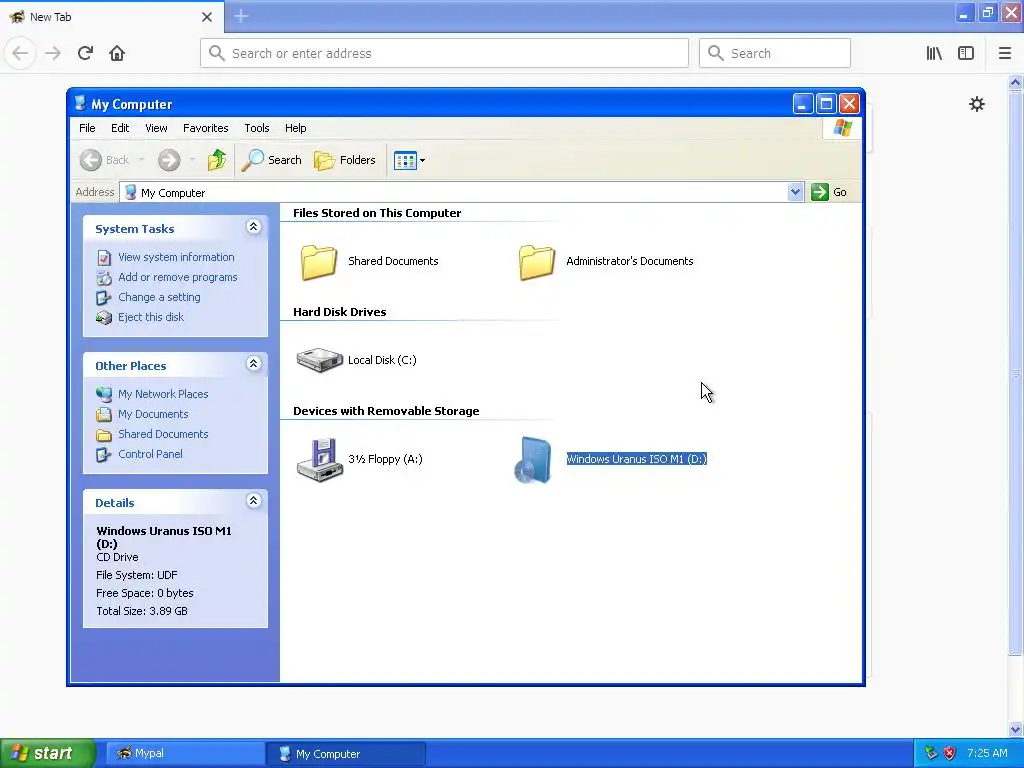Select the Windows Uranus ISO M1 CD icon

[533, 460]
